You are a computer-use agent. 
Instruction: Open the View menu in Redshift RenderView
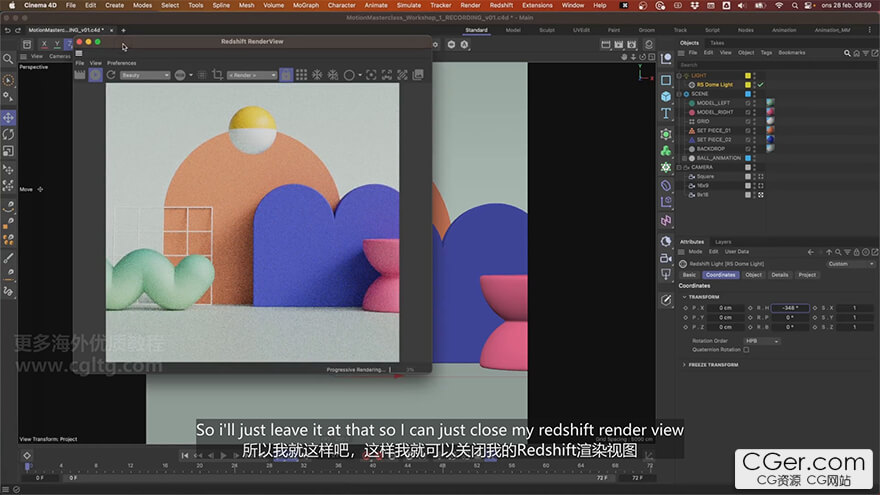point(96,63)
